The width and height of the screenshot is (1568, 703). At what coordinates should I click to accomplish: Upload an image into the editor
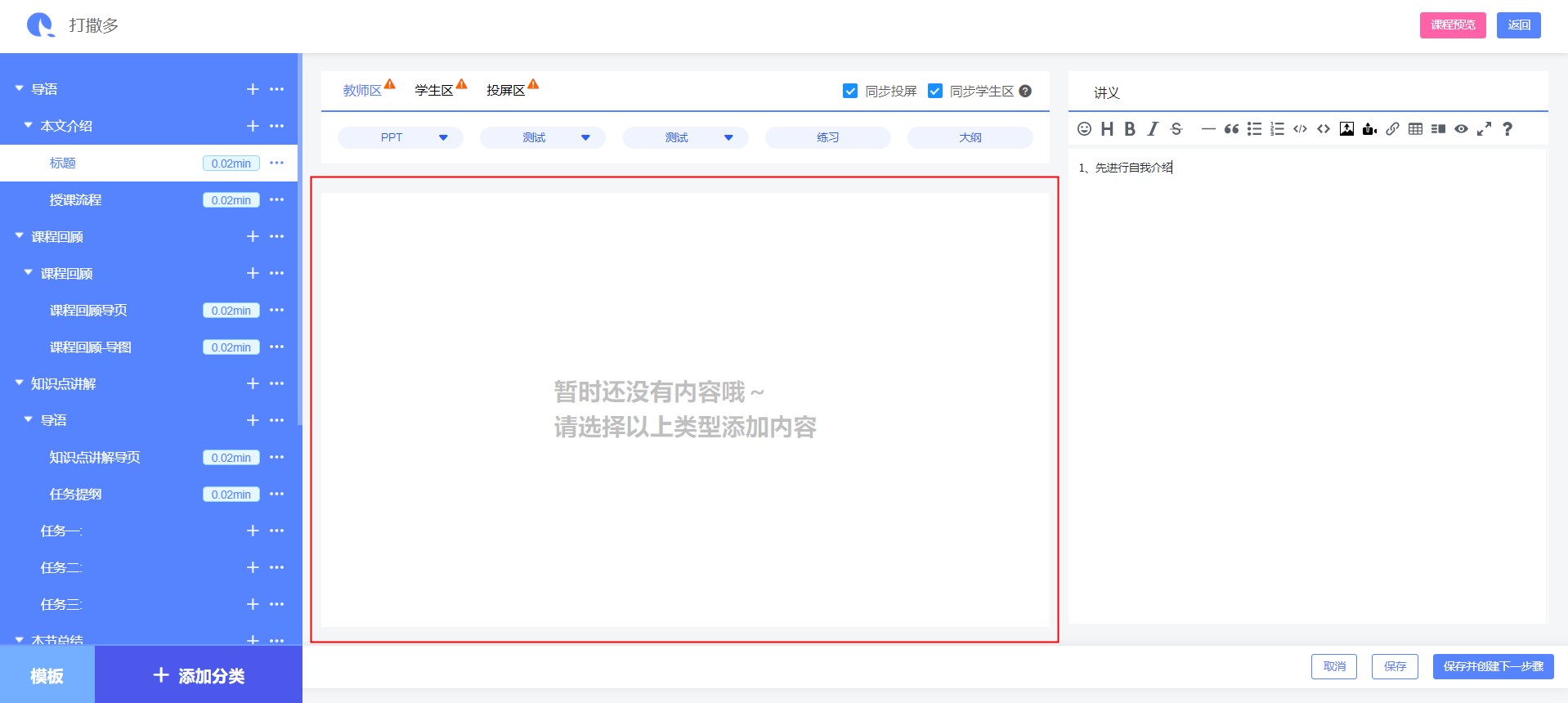[1346, 128]
